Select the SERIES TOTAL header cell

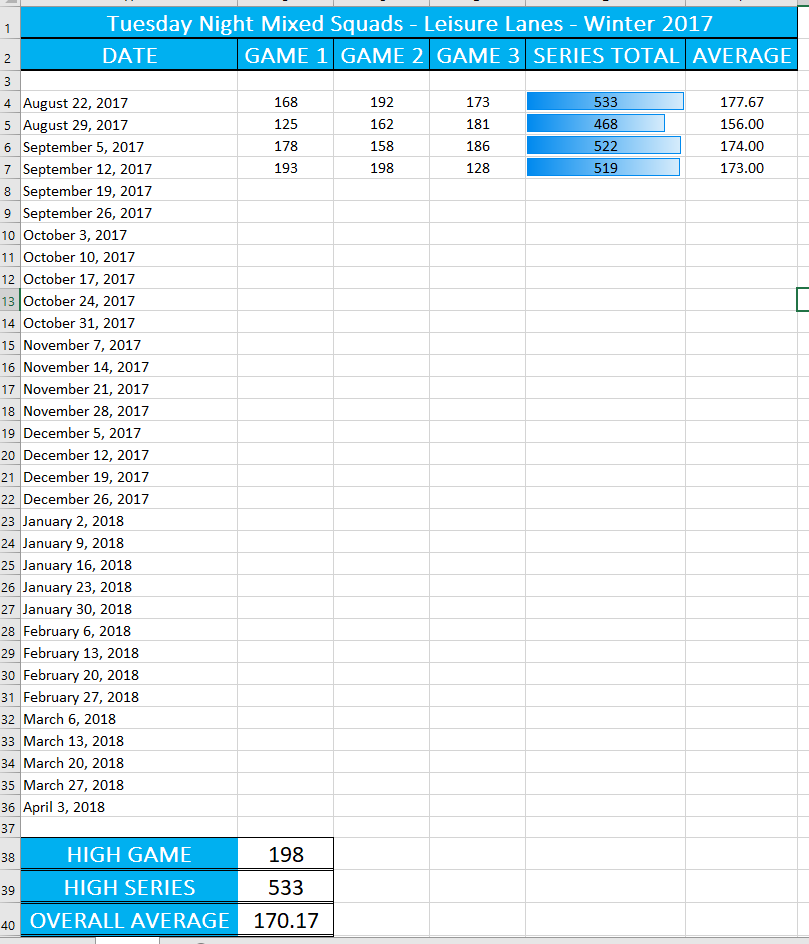tap(605, 56)
